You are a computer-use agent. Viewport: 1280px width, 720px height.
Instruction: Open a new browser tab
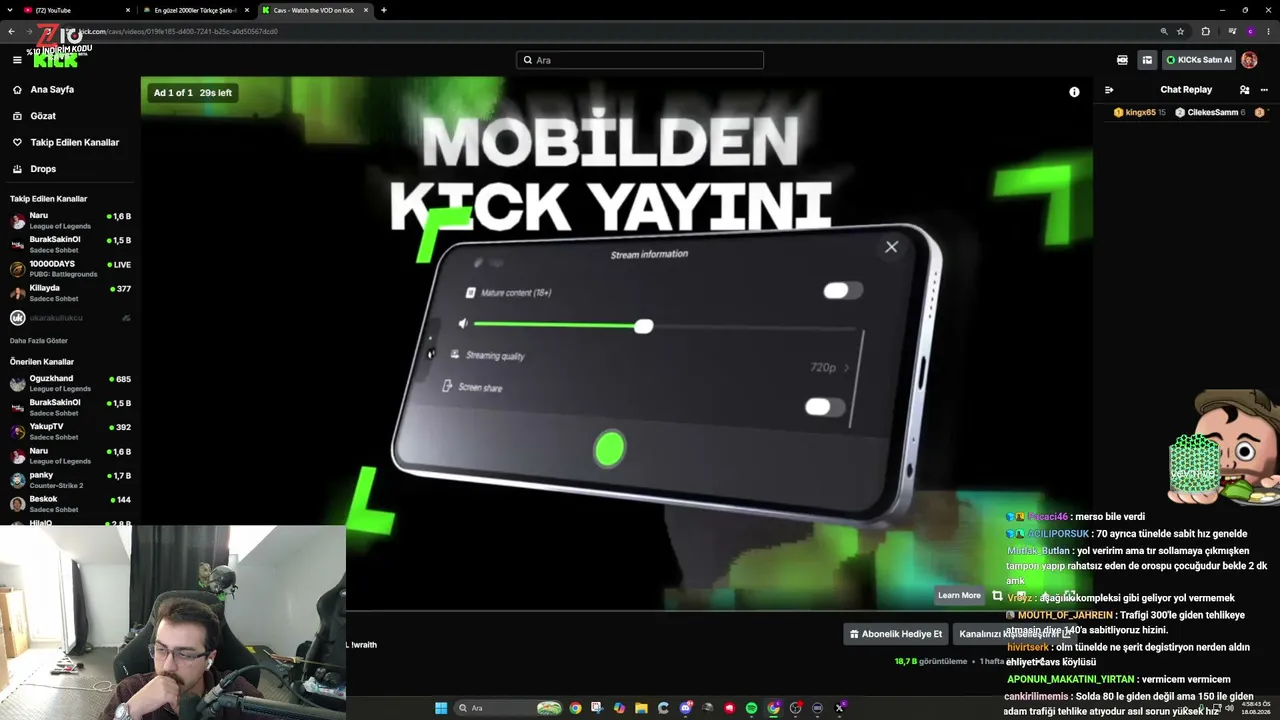pos(384,10)
